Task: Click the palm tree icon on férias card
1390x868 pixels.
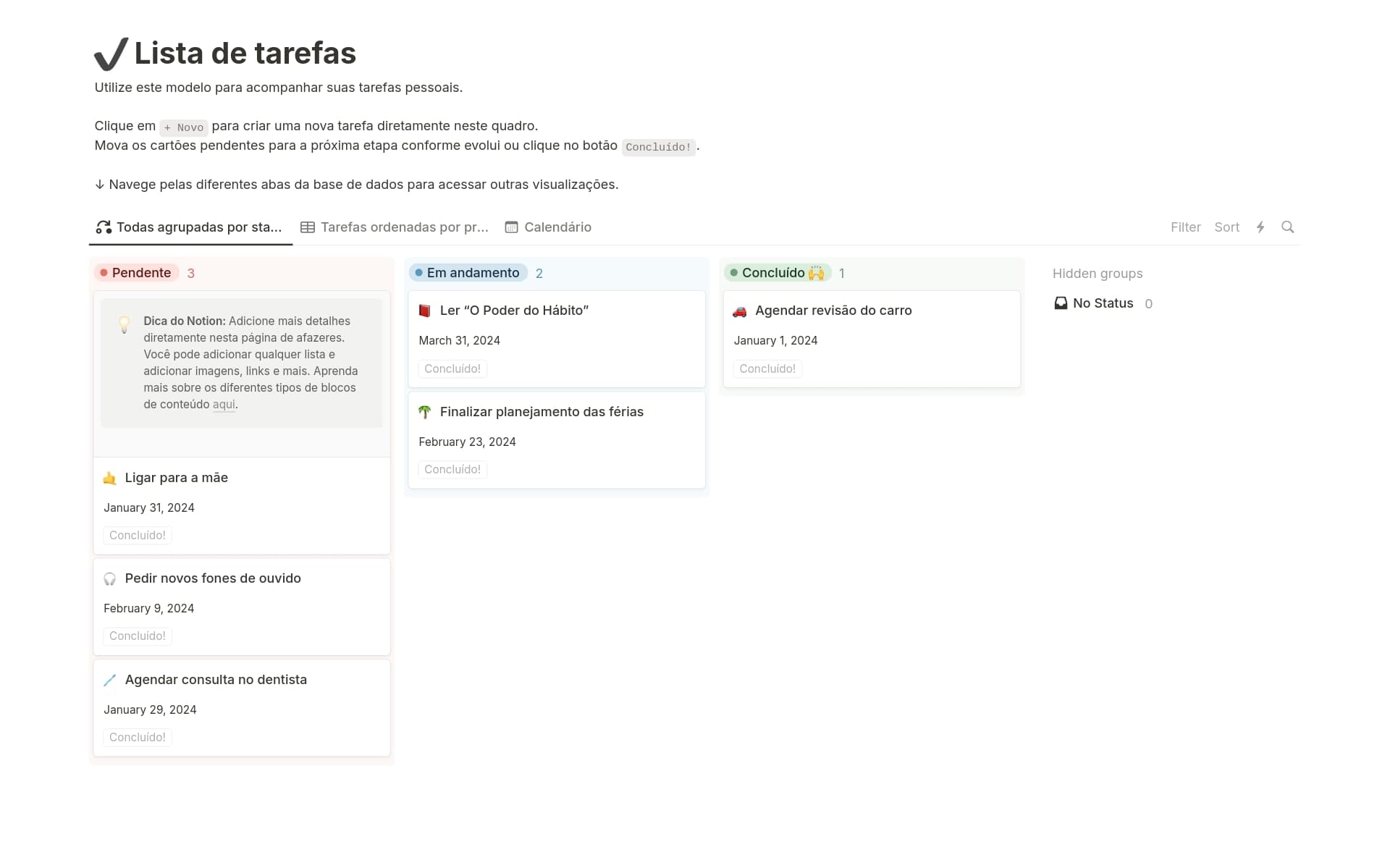Action: coord(425,412)
